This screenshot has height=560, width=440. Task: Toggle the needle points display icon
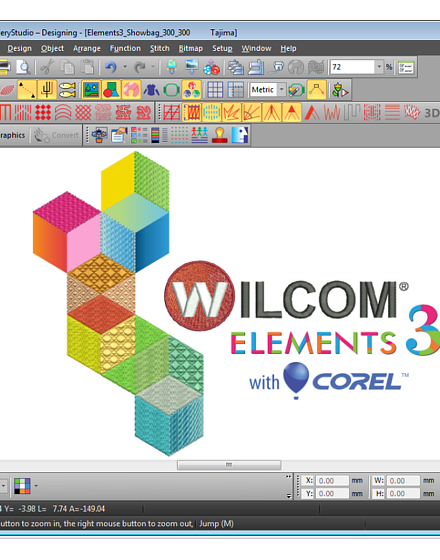[47, 89]
